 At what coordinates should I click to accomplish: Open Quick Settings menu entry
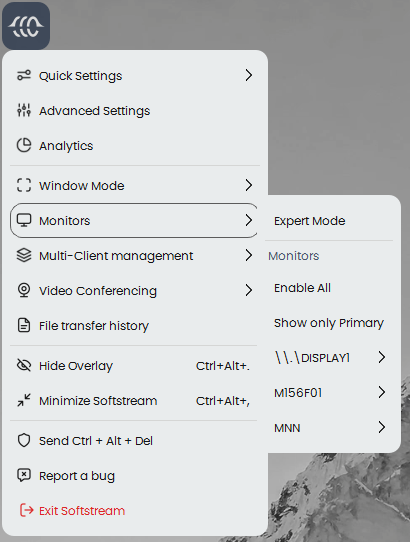coord(135,75)
